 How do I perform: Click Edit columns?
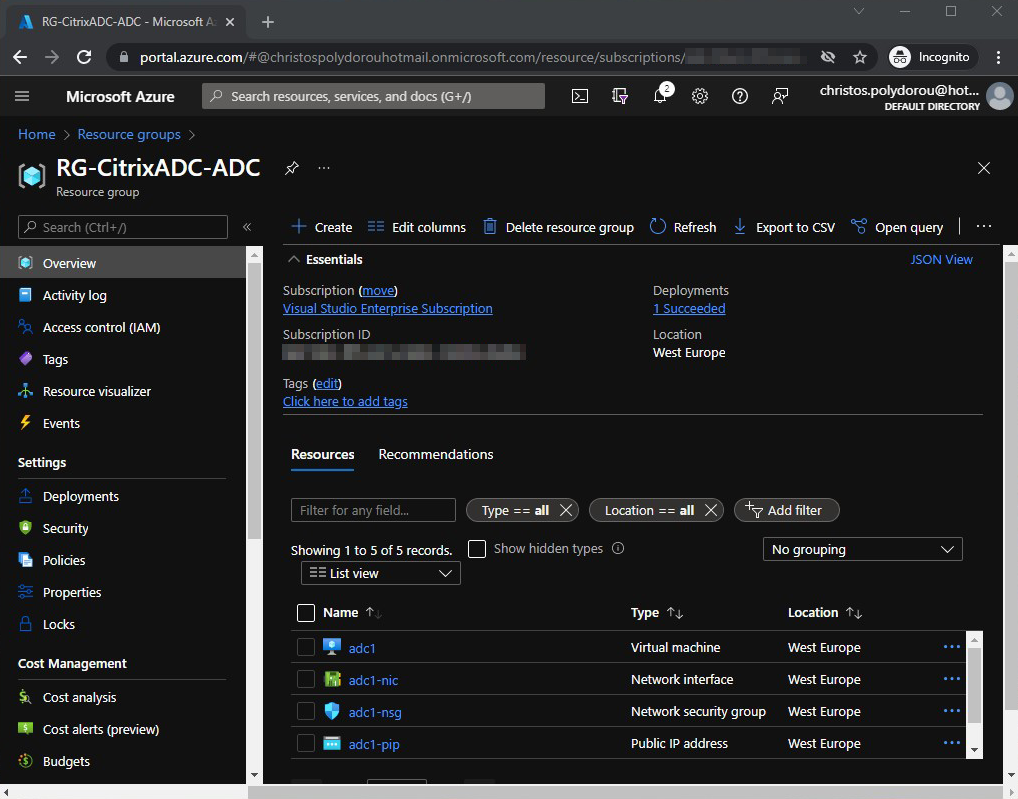click(417, 227)
